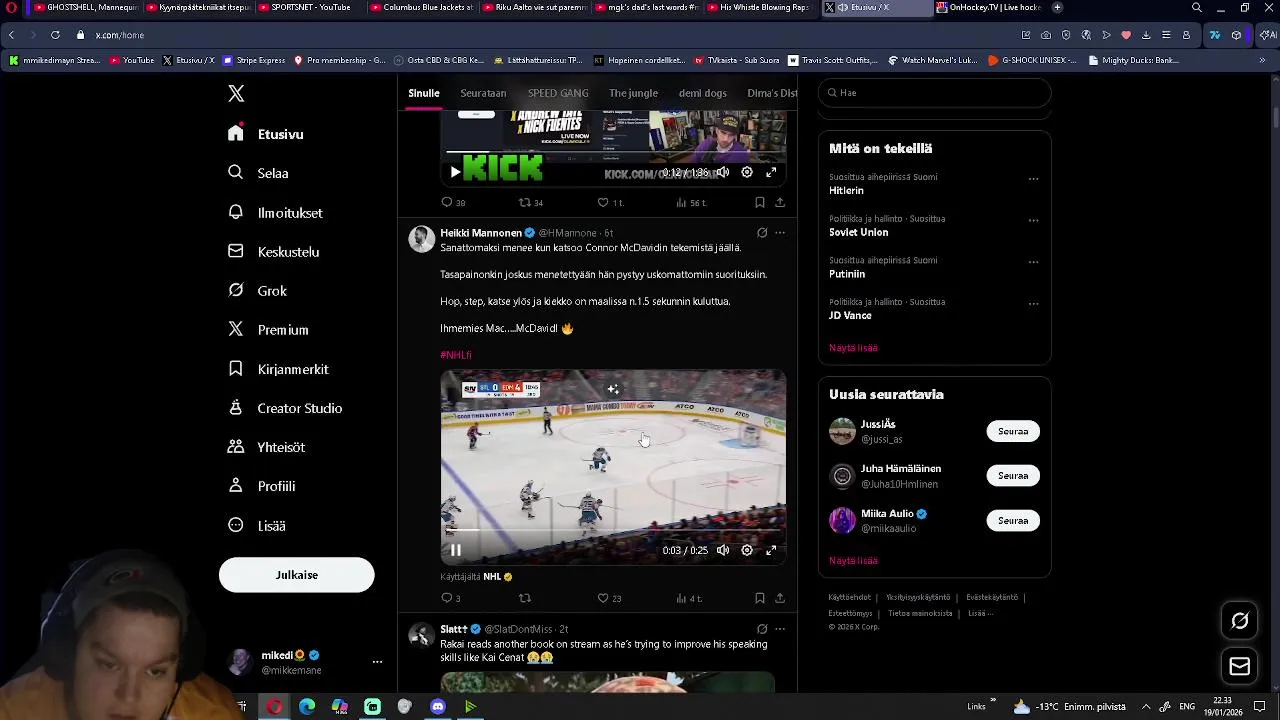Reply to Heikki Mannonen post
Viewport: 1280px width, 720px height.
[x=451, y=598]
